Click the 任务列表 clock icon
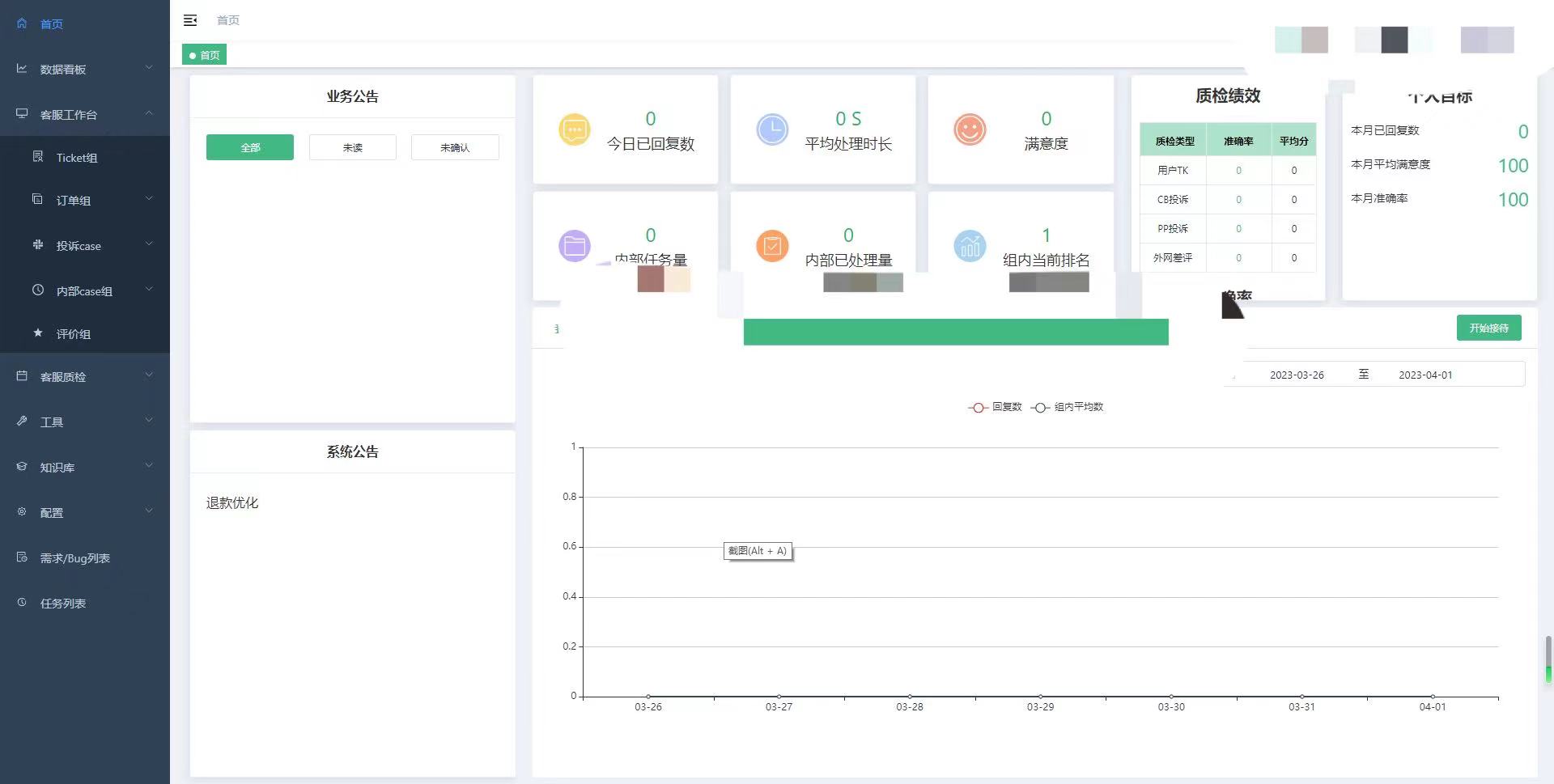The height and width of the screenshot is (784, 1554). point(22,603)
